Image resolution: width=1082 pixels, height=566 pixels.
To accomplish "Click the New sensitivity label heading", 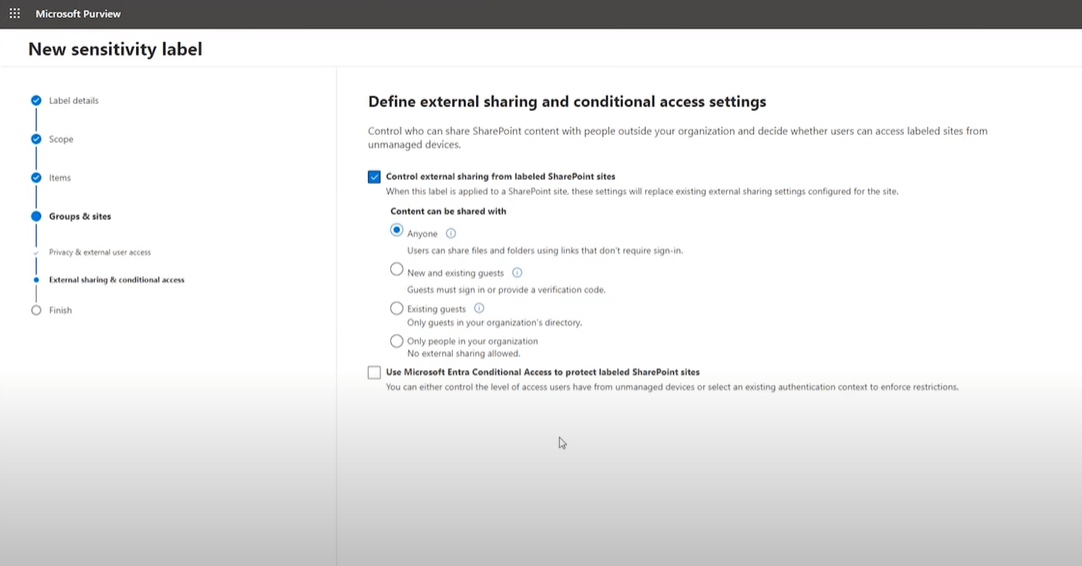I will click(x=115, y=49).
